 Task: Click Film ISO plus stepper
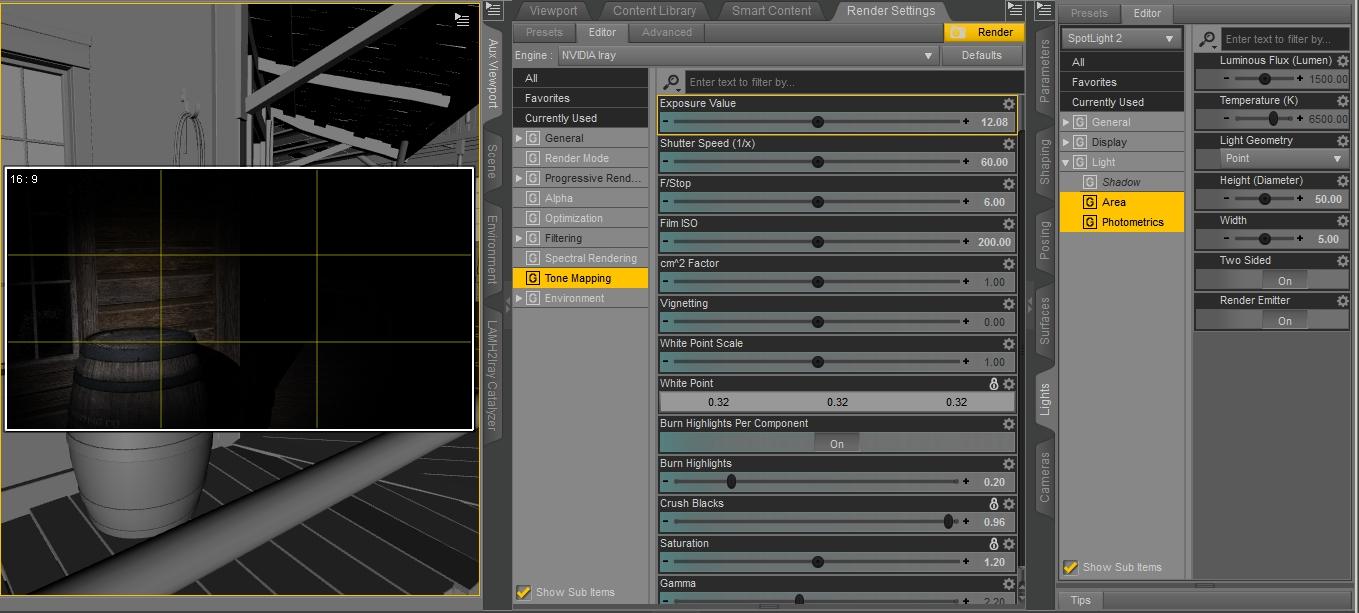click(966, 242)
